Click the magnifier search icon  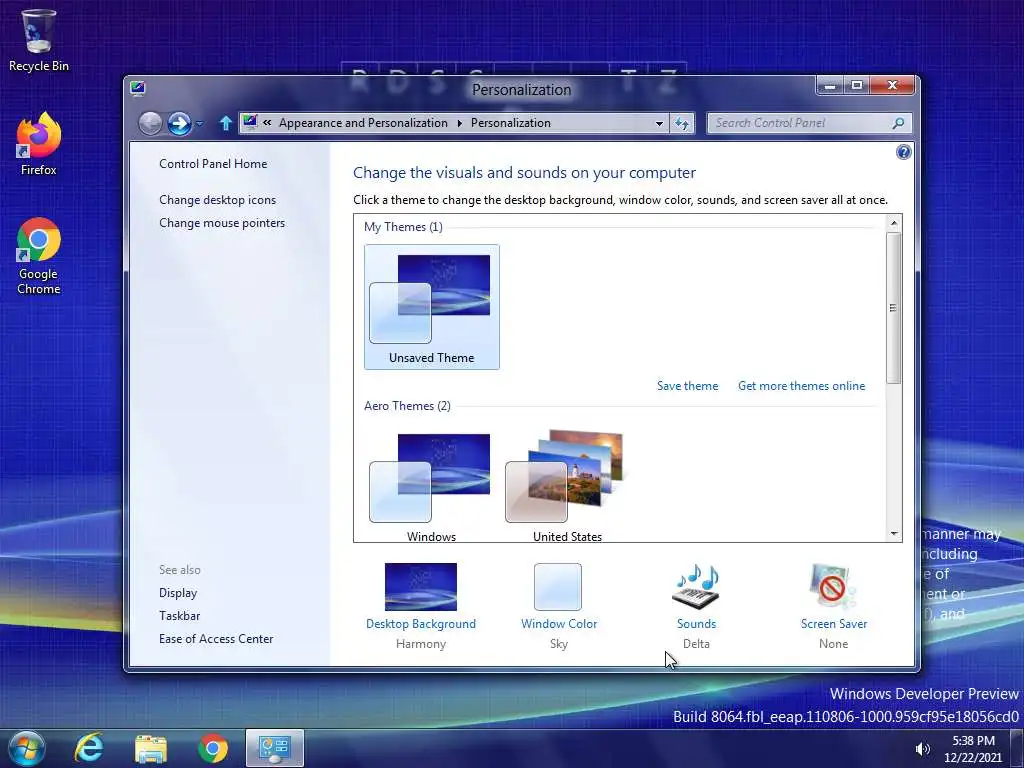pyautogui.click(x=899, y=123)
